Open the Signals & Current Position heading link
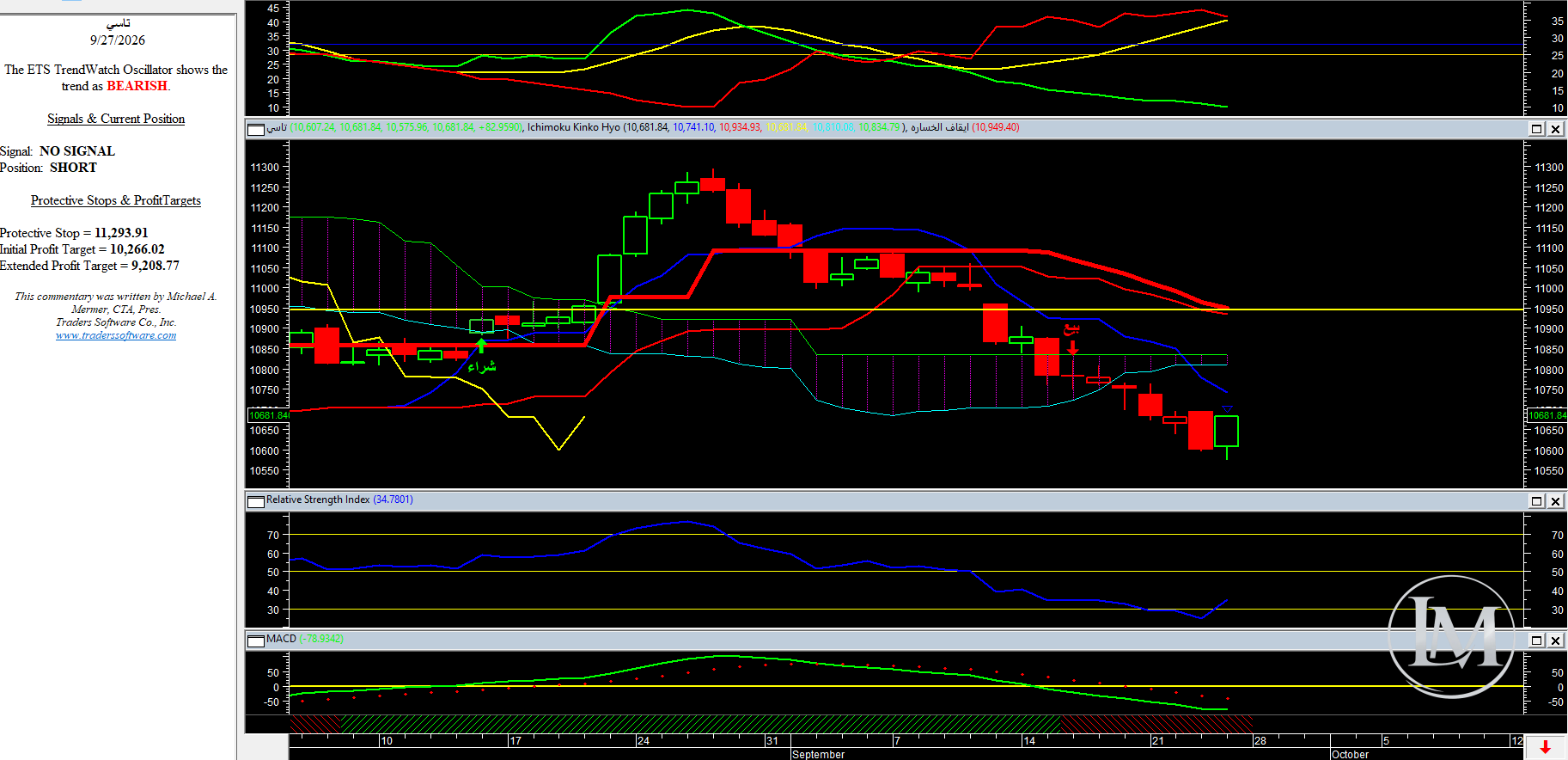The width and height of the screenshot is (1568, 760). 116,119
